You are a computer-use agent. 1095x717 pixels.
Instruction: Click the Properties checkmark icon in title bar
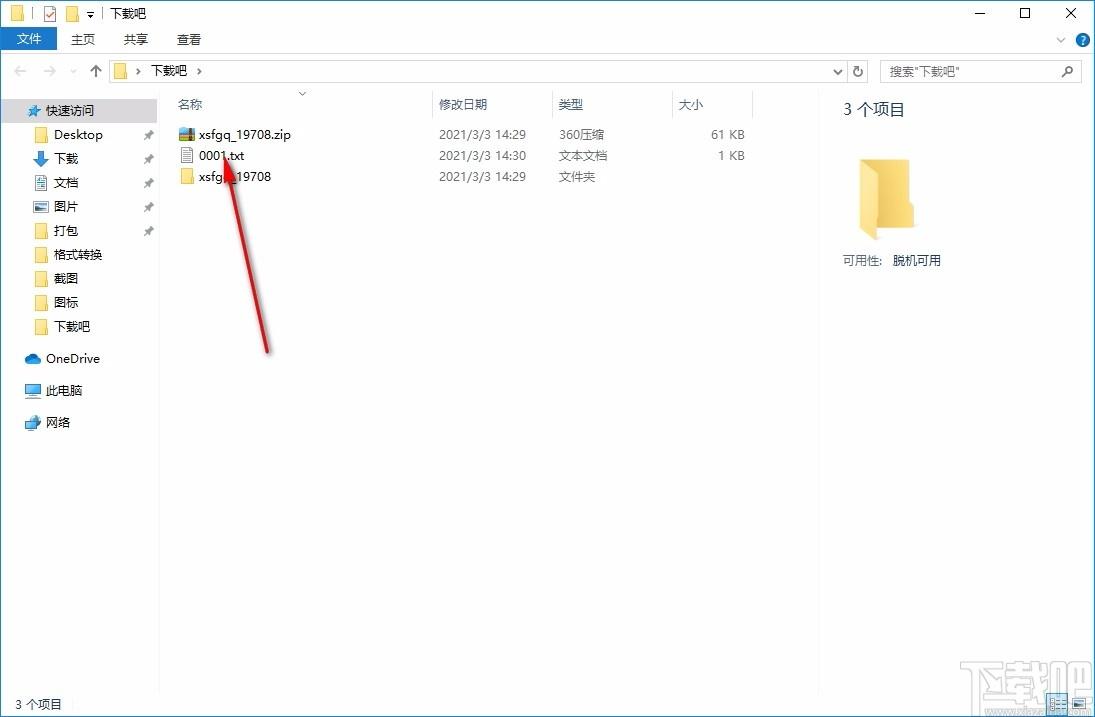pos(49,13)
